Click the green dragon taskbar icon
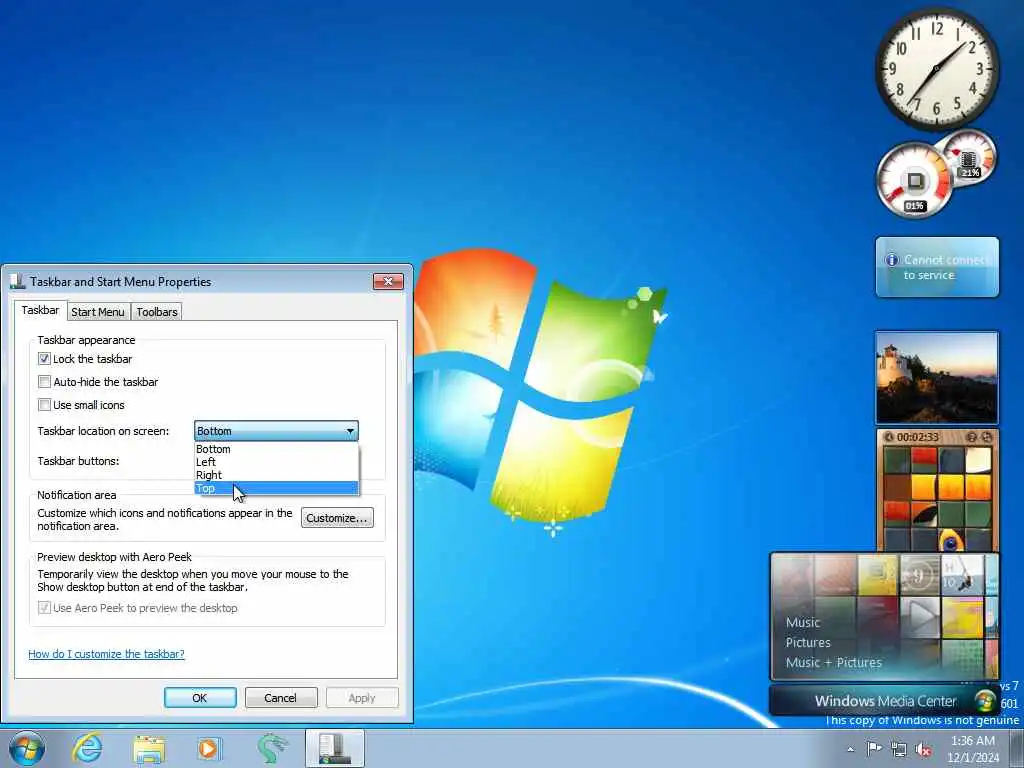Image resolution: width=1024 pixels, height=768 pixels. pos(272,748)
